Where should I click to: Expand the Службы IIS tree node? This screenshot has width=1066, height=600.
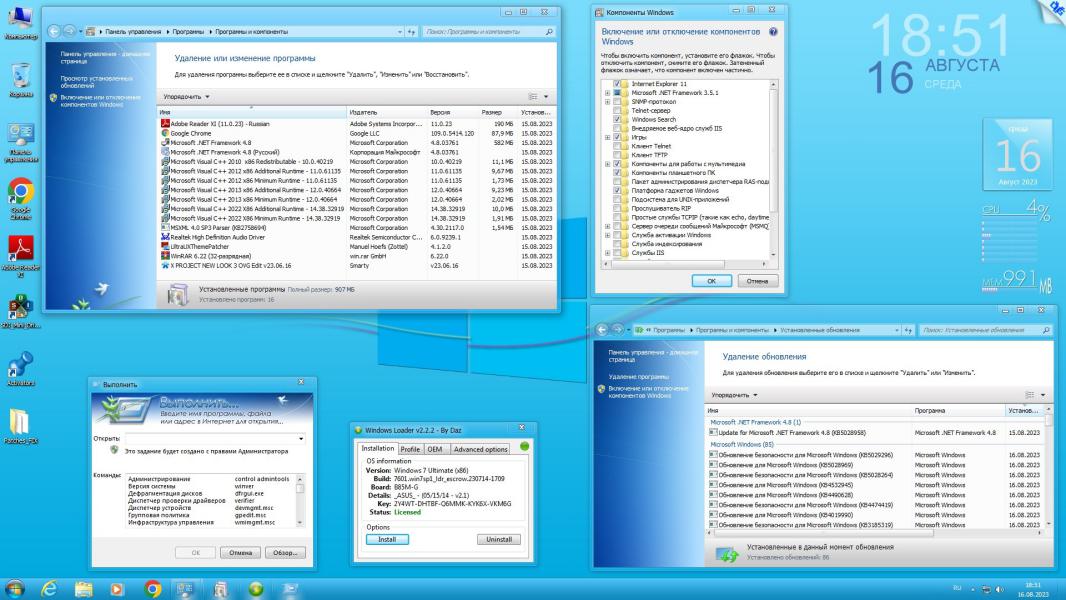click(607, 253)
